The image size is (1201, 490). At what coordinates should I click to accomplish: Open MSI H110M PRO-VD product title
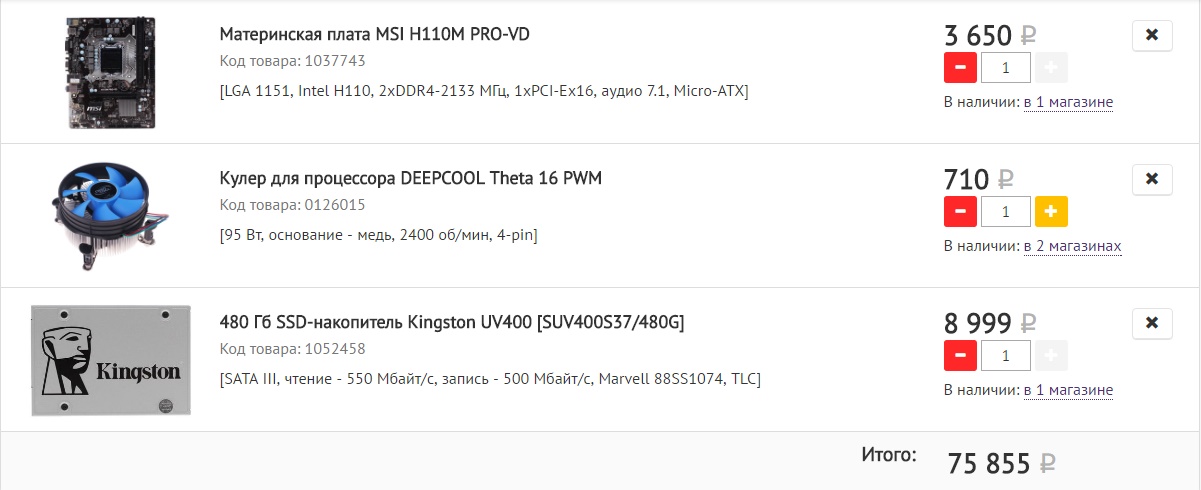pos(374,35)
